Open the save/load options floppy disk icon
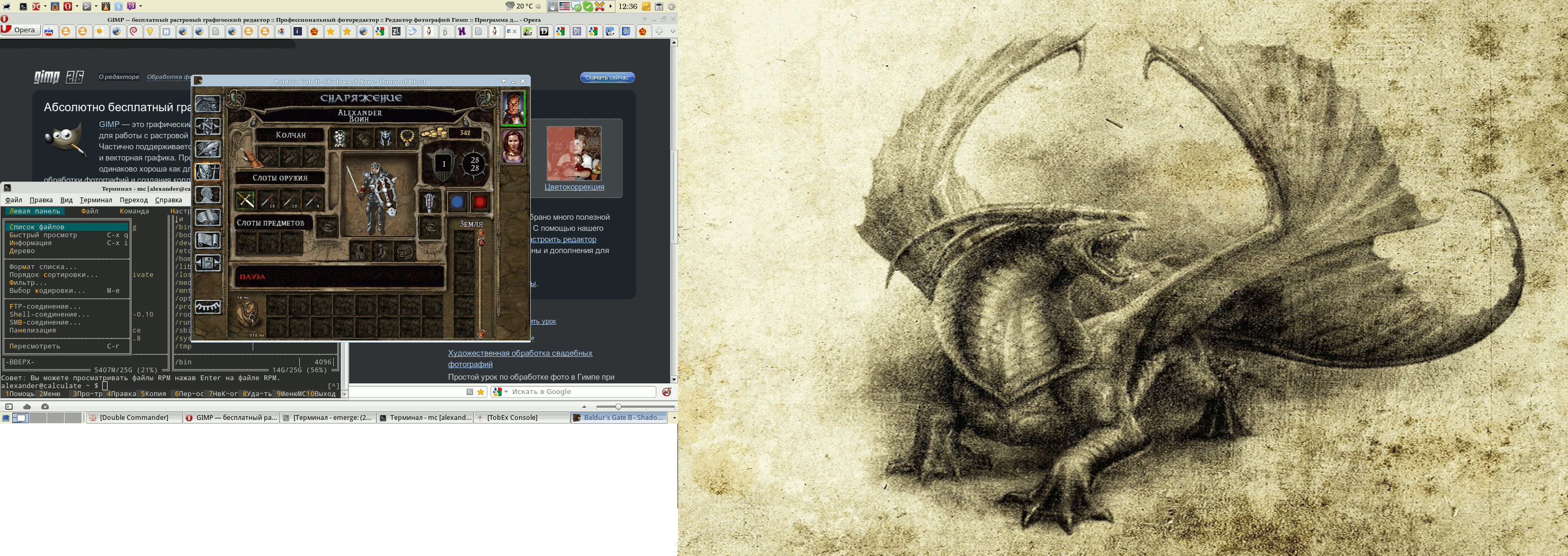The height and width of the screenshot is (556, 1568). (x=208, y=263)
